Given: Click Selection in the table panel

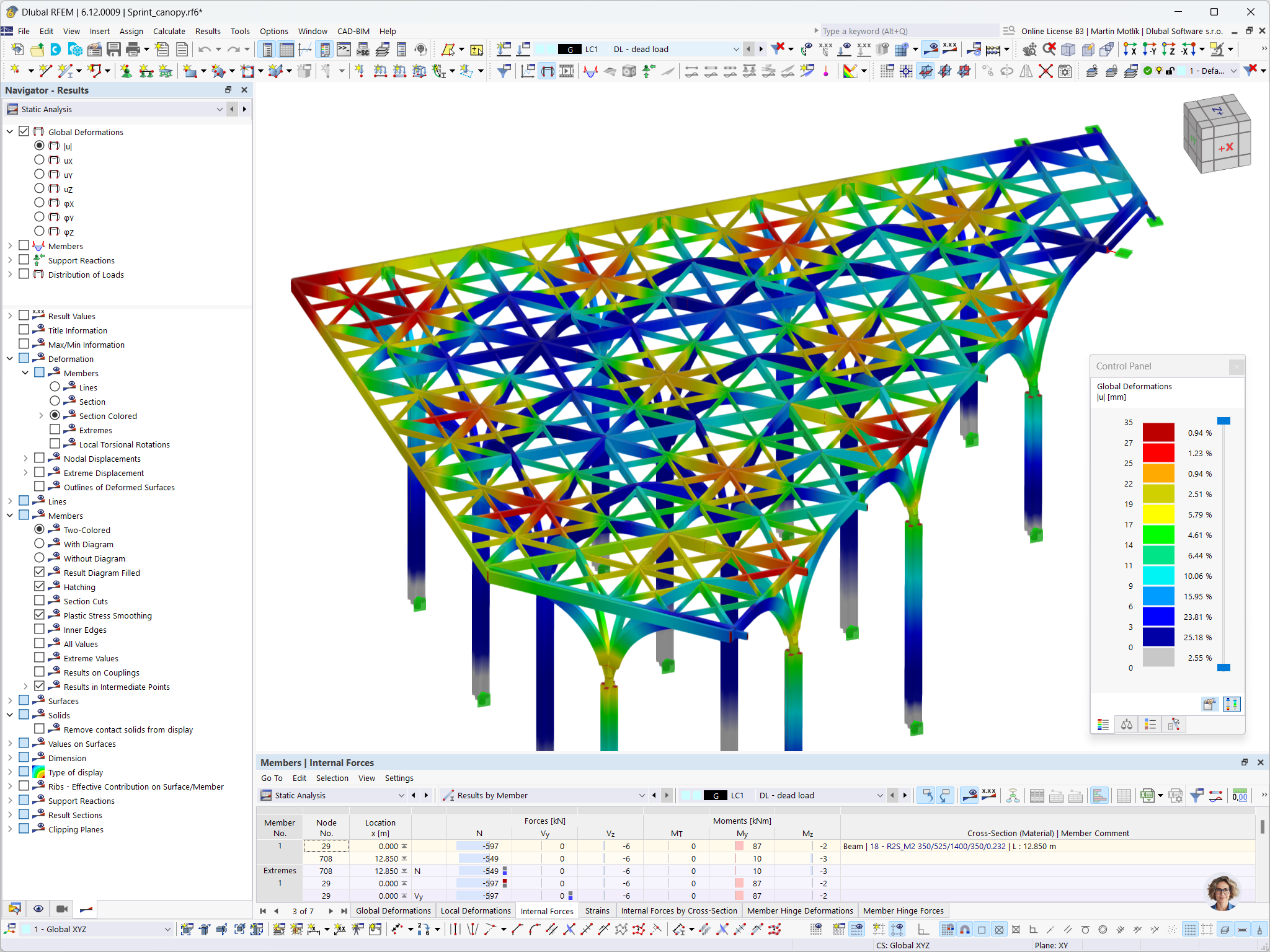Looking at the screenshot, I should pos(332,778).
